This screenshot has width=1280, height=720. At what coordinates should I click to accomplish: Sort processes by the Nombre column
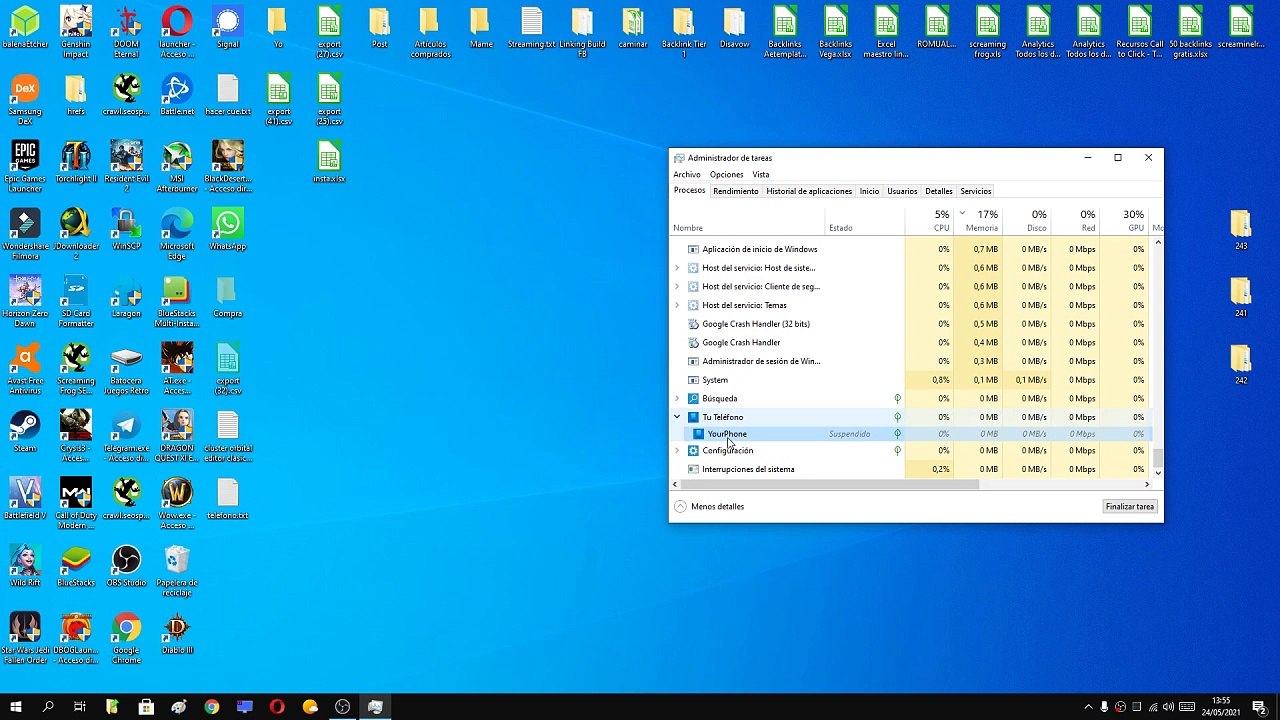748,222
